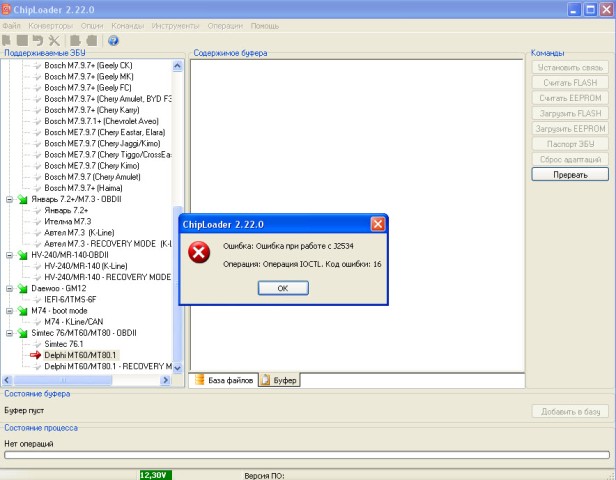Click the blue help question mark toolbar icon

click(x=113, y=41)
